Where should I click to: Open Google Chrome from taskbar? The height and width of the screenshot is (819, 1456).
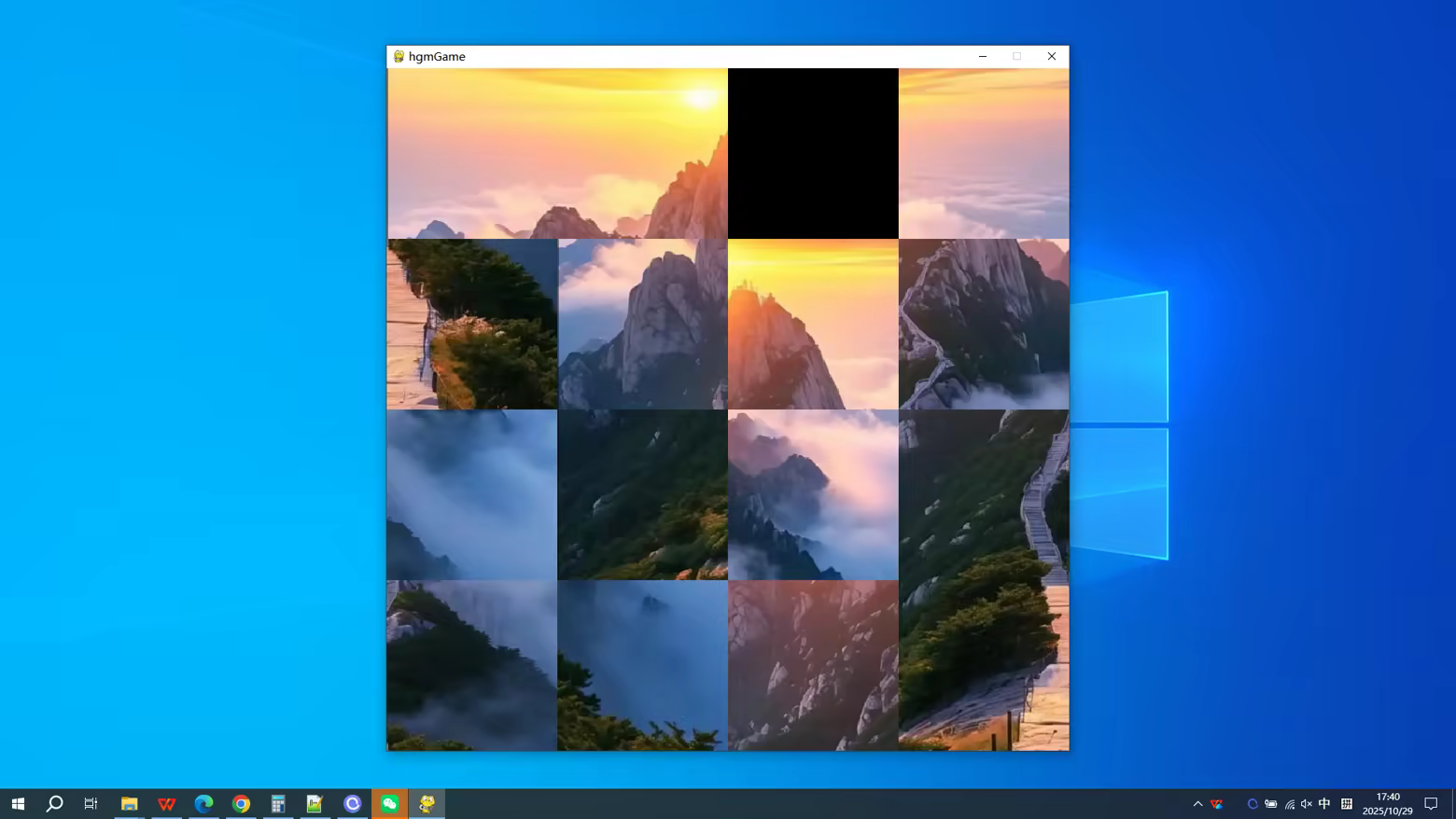[x=241, y=803]
